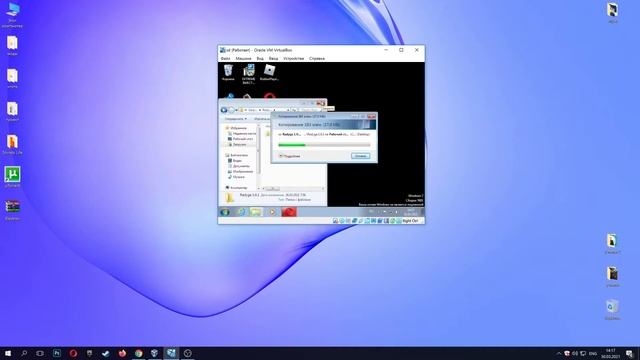Screen dimensions: 640x360
Task: Switch the ENG input language indicator
Action: point(593,353)
